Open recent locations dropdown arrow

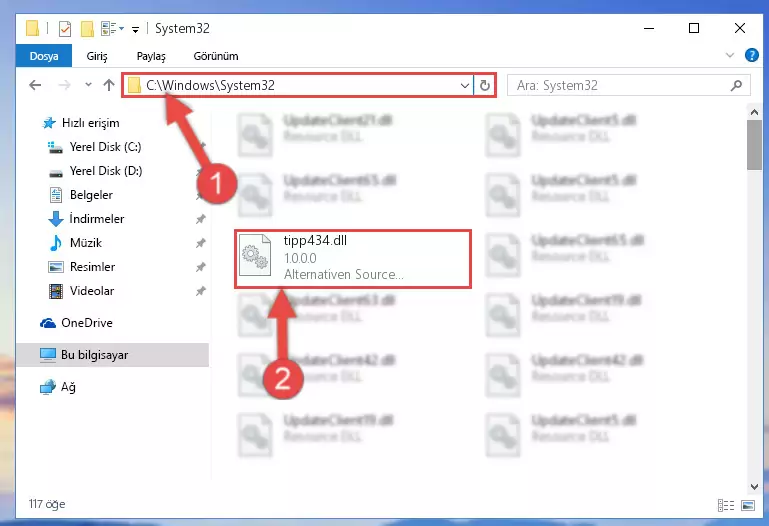(x=88, y=85)
